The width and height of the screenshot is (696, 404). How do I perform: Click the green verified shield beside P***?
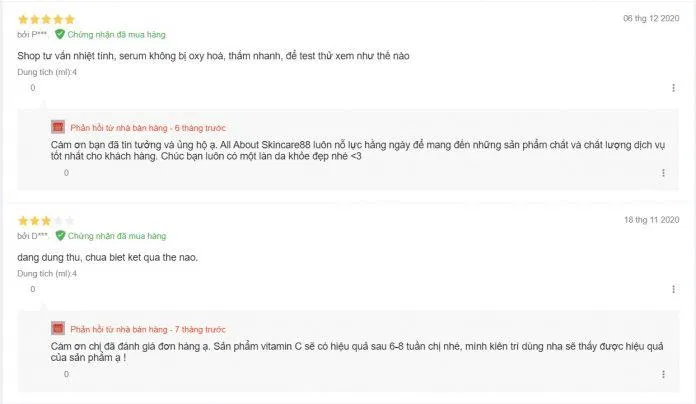(x=60, y=34)
